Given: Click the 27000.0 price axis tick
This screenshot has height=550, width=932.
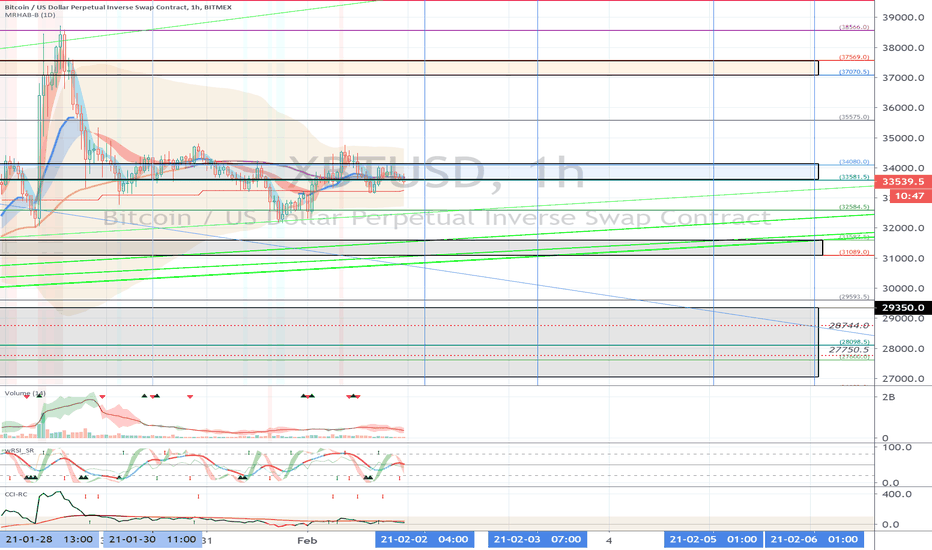Looking at the screenshot, I should click(903, 379).
